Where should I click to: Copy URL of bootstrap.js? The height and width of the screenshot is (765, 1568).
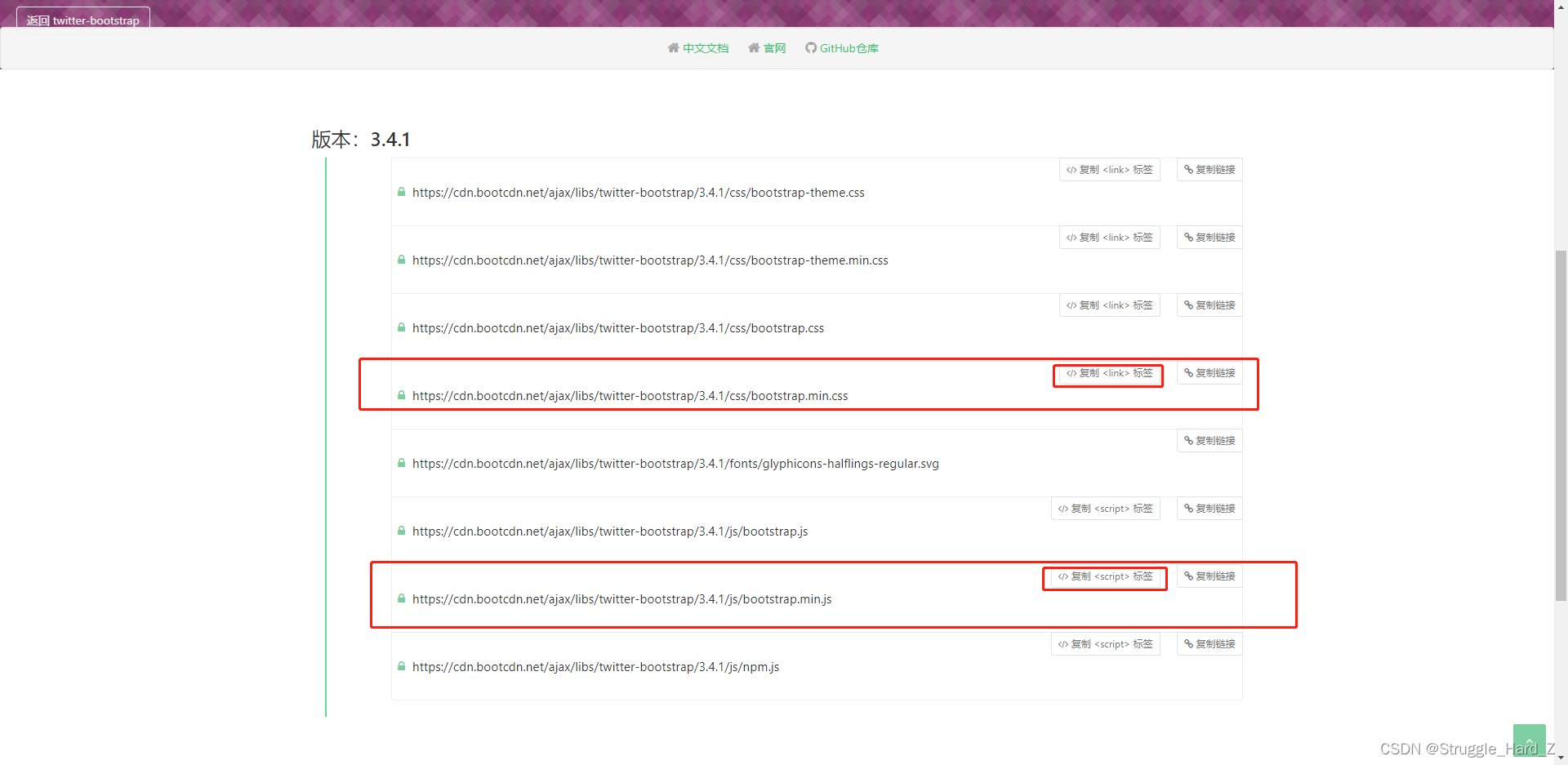point(1209,509)
